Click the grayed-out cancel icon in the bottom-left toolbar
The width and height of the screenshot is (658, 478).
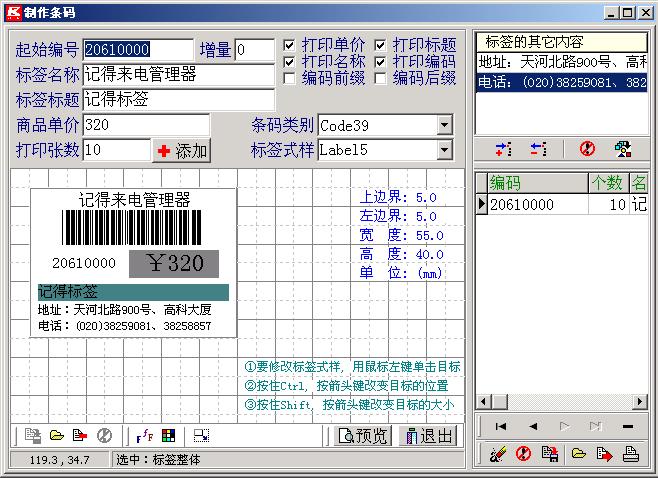click(104, 436)
